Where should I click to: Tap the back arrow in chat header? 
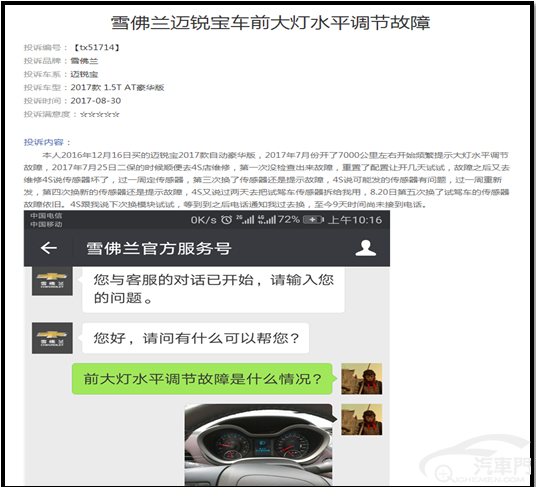pos(49,248)
